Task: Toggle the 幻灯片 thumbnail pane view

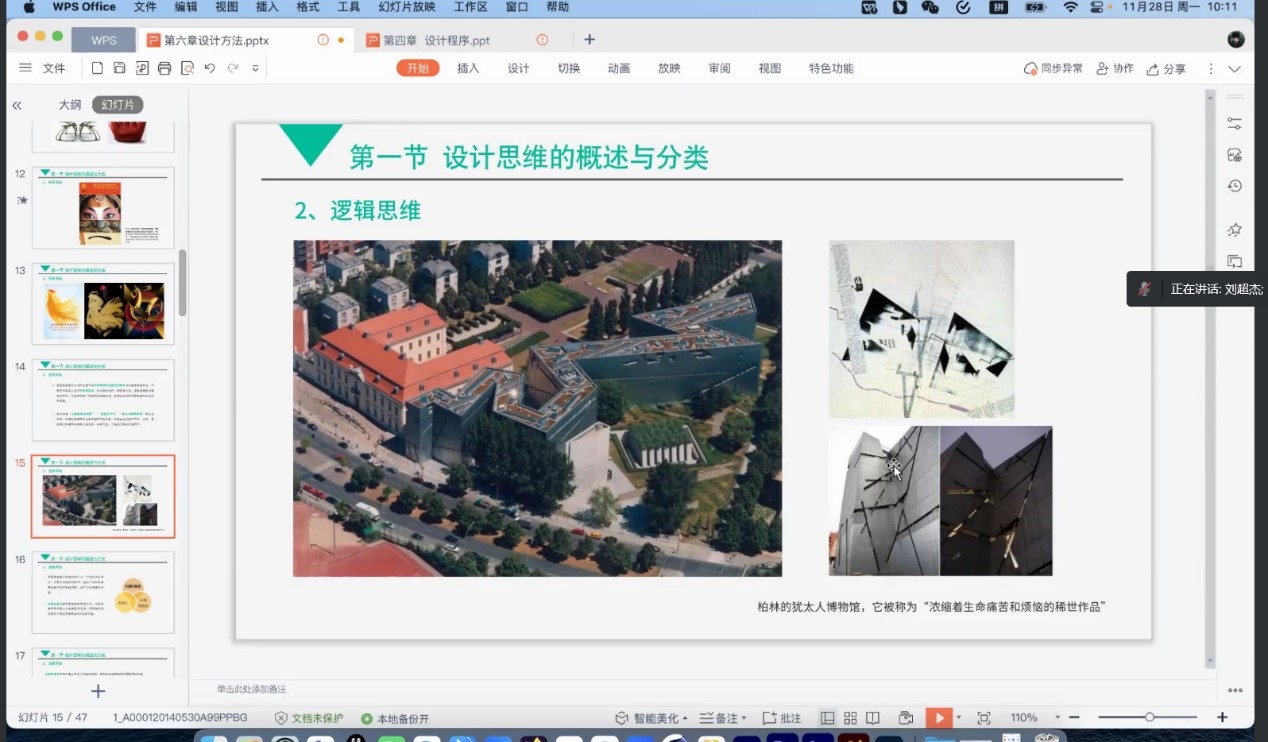Action: pos(117,104)
